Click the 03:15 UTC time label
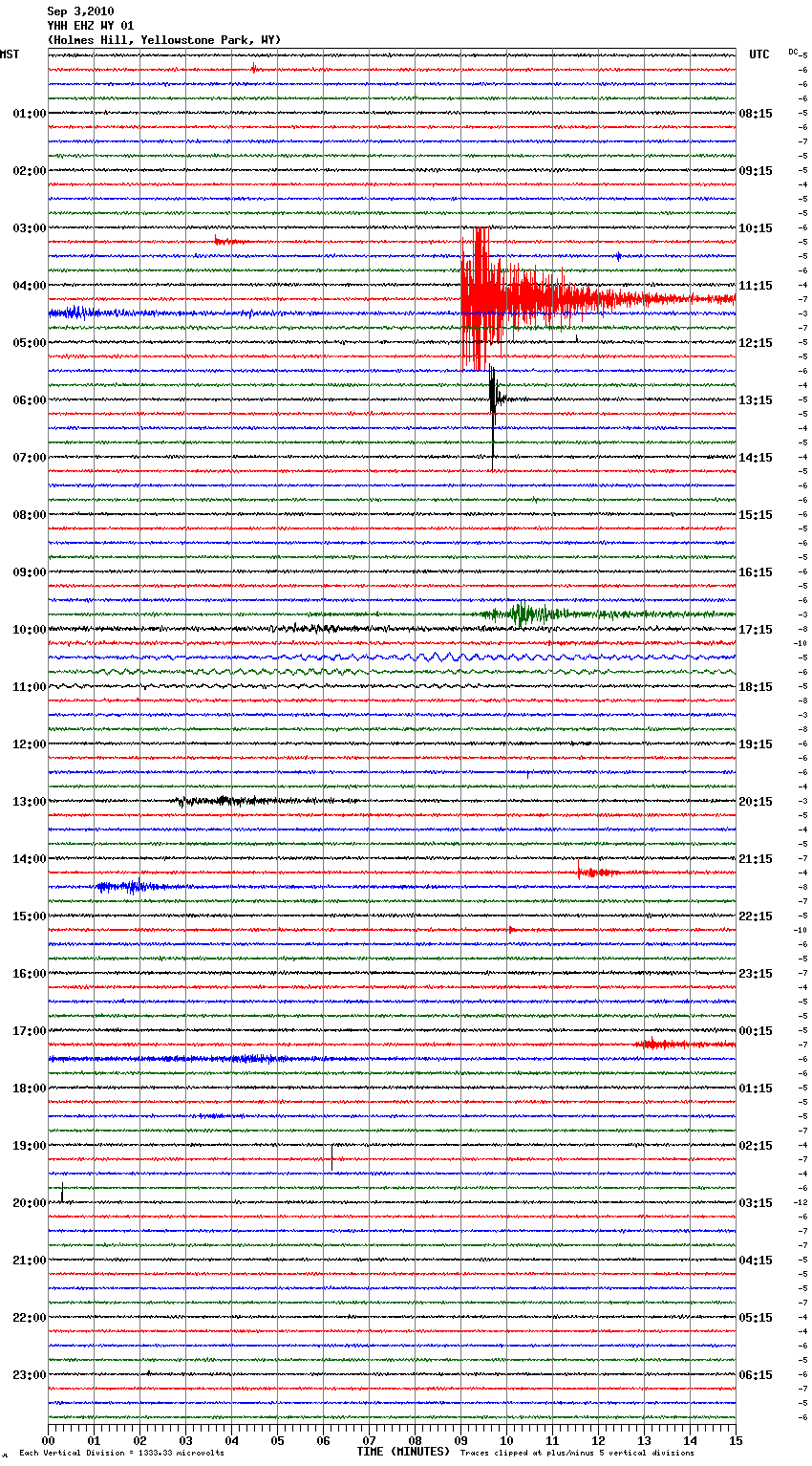This screenshot has height=1466, width=812. click(x=756, y=1203)
